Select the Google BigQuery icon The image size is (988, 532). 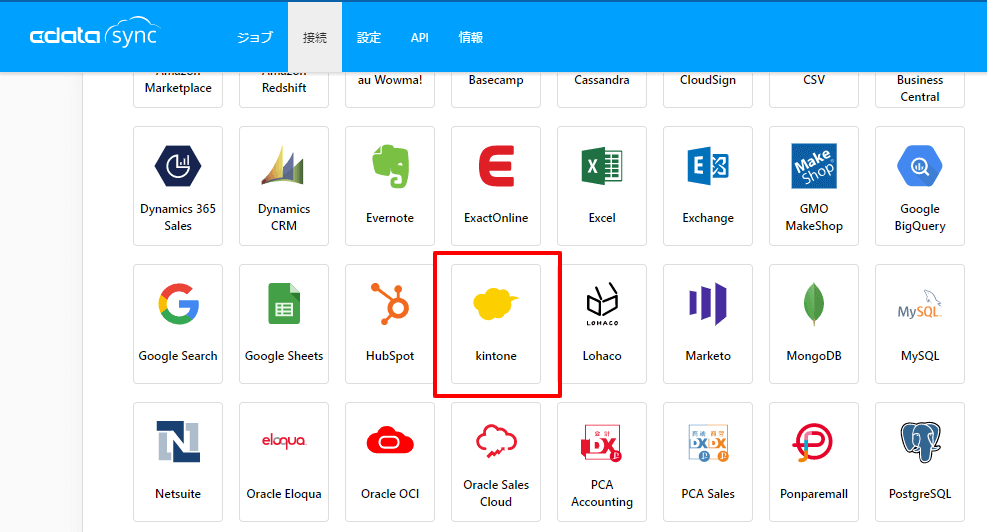click(x=919, y=166)
